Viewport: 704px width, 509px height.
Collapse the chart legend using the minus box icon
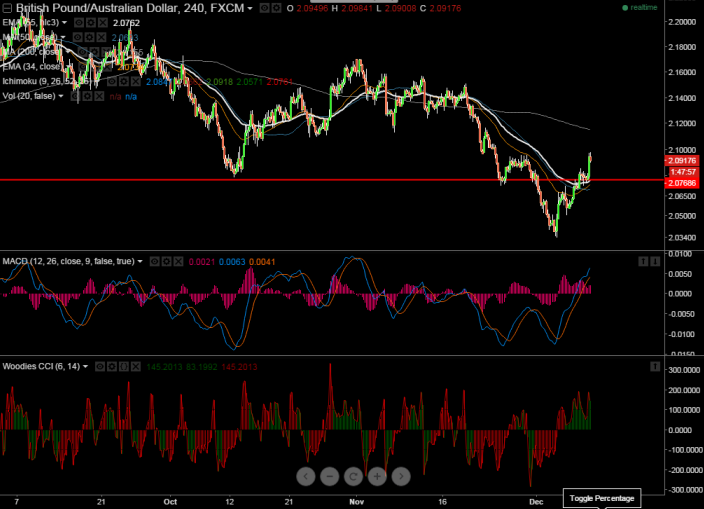coord(7,8)
